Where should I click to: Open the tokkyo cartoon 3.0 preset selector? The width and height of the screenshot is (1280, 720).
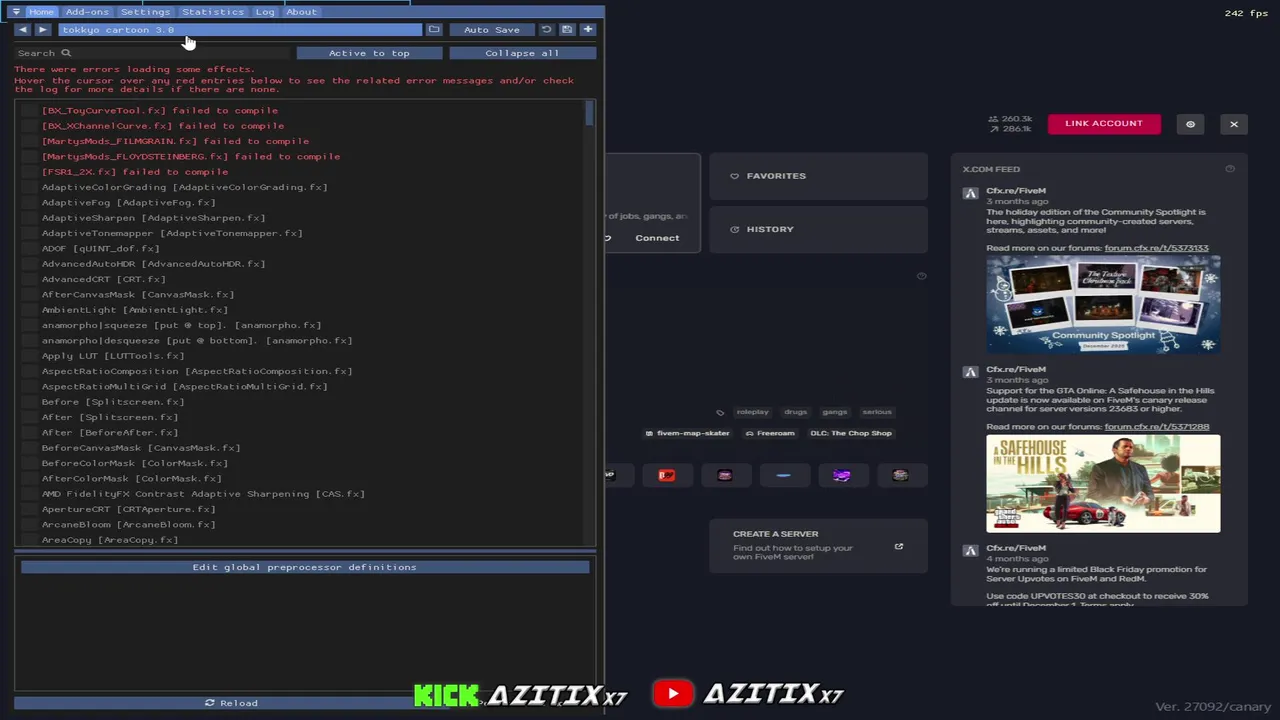pos(238,30)
